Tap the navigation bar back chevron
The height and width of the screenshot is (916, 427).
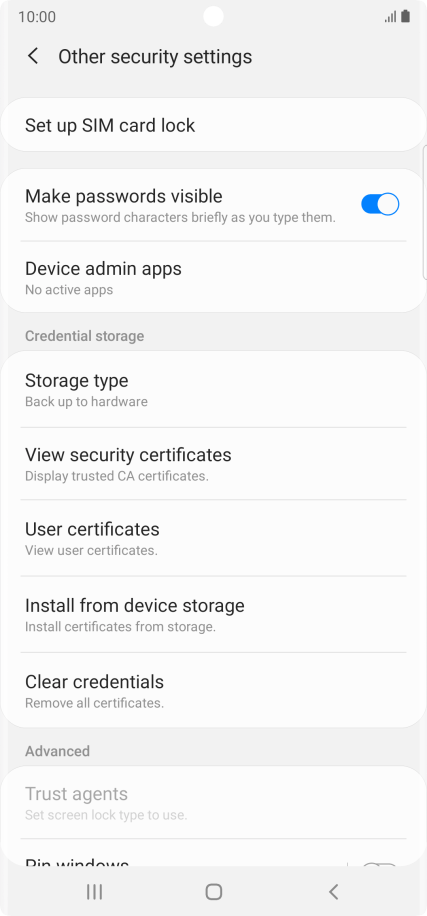click(x=333, y=891)
